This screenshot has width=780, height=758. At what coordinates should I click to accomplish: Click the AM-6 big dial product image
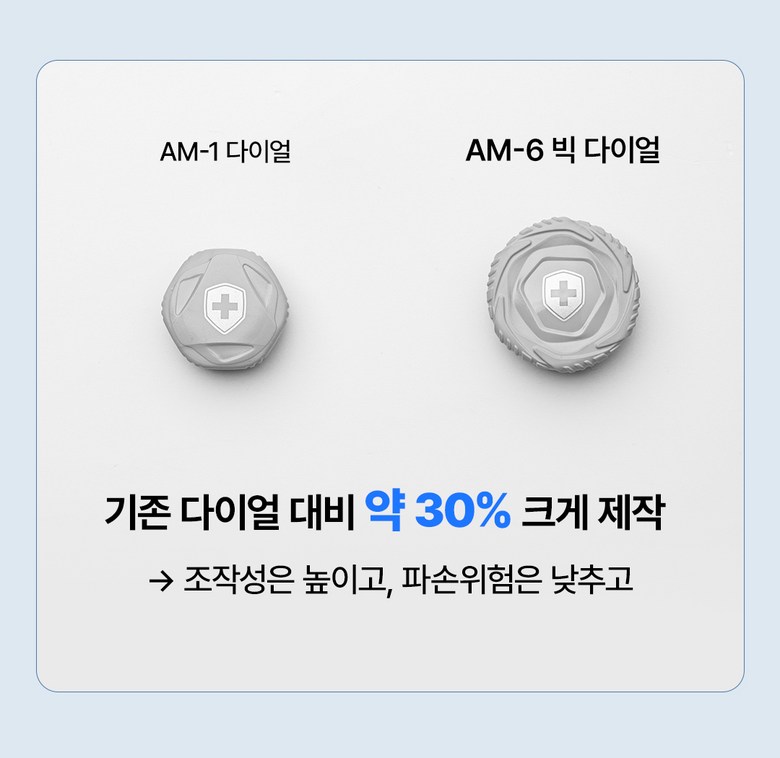pos(563,296)
